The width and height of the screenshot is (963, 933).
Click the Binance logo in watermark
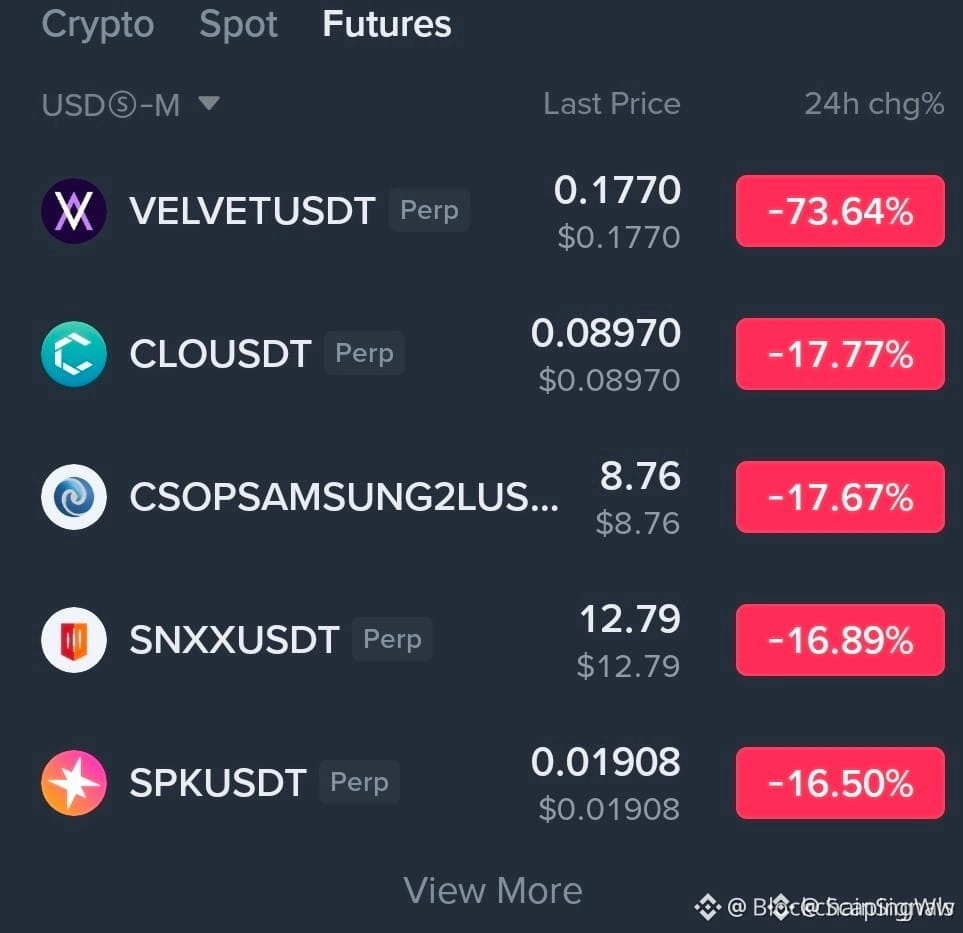pyautogui.click(x=707, y=907)
